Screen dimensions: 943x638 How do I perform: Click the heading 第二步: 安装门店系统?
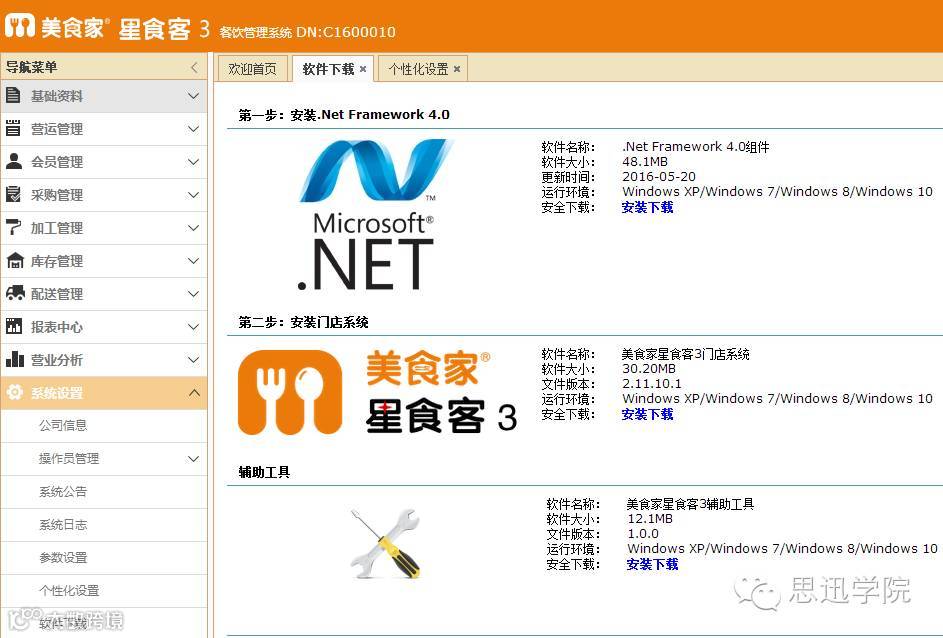[x=303, y=322]
